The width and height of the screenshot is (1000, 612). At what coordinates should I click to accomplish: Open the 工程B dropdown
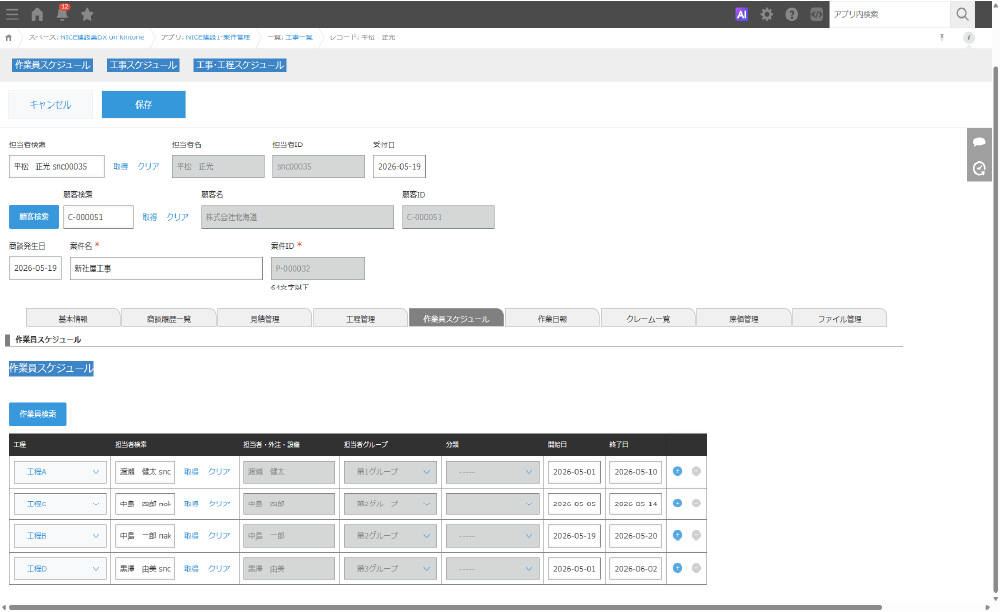pos(60,536)
